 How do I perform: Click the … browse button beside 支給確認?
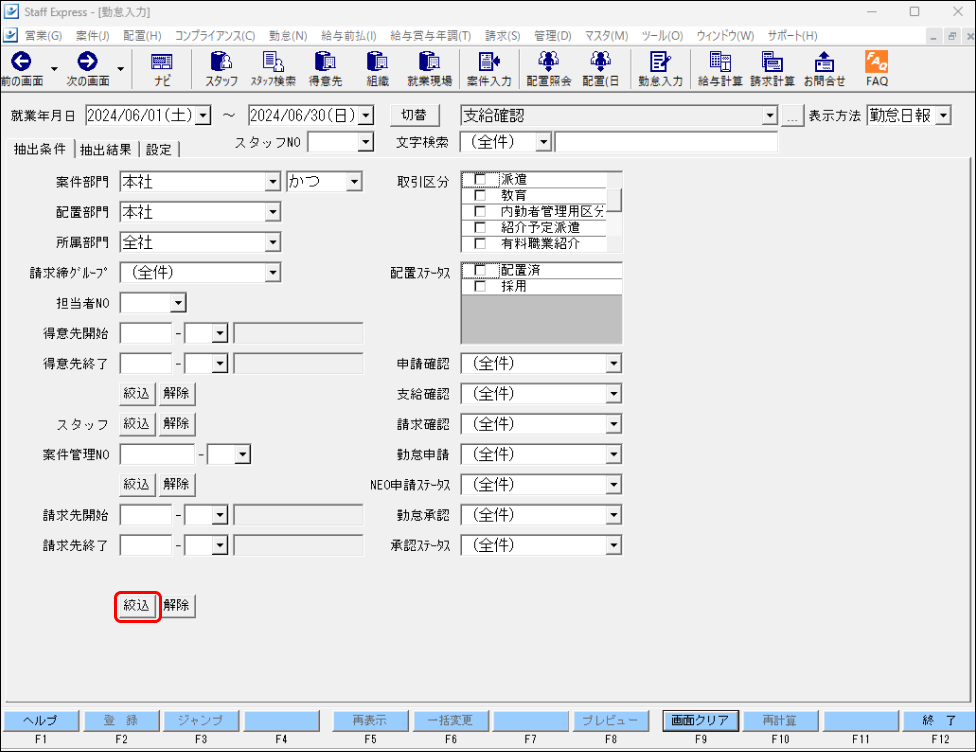pyautogui.click(x=792, y=116)
